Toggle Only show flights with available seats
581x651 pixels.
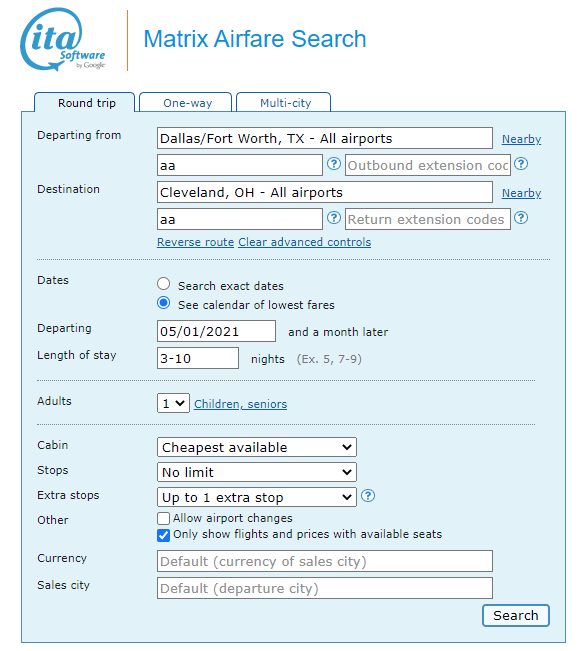tap(163, 535)
